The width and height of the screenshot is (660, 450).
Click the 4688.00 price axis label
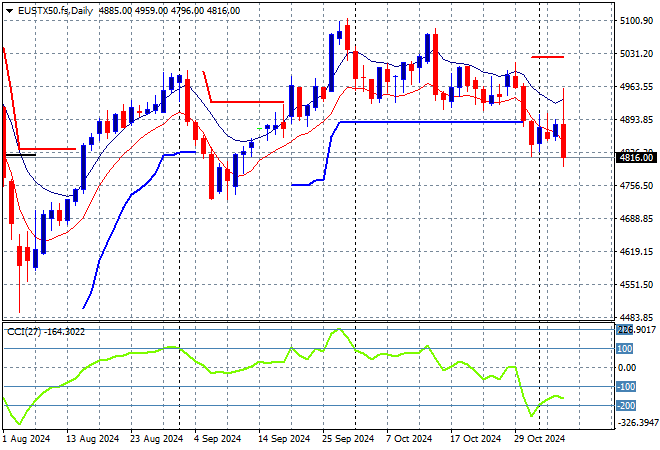point(634,219)
